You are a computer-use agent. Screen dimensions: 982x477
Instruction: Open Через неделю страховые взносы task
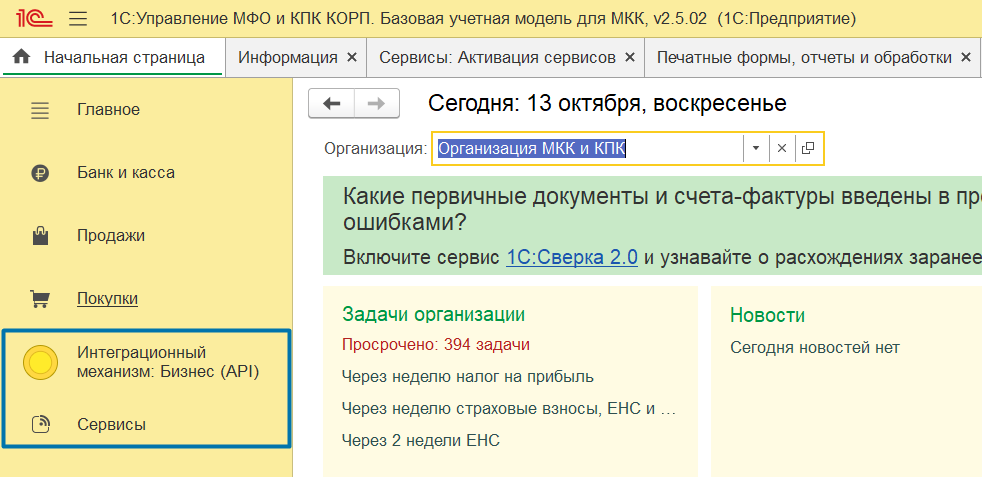pos(509,409)
